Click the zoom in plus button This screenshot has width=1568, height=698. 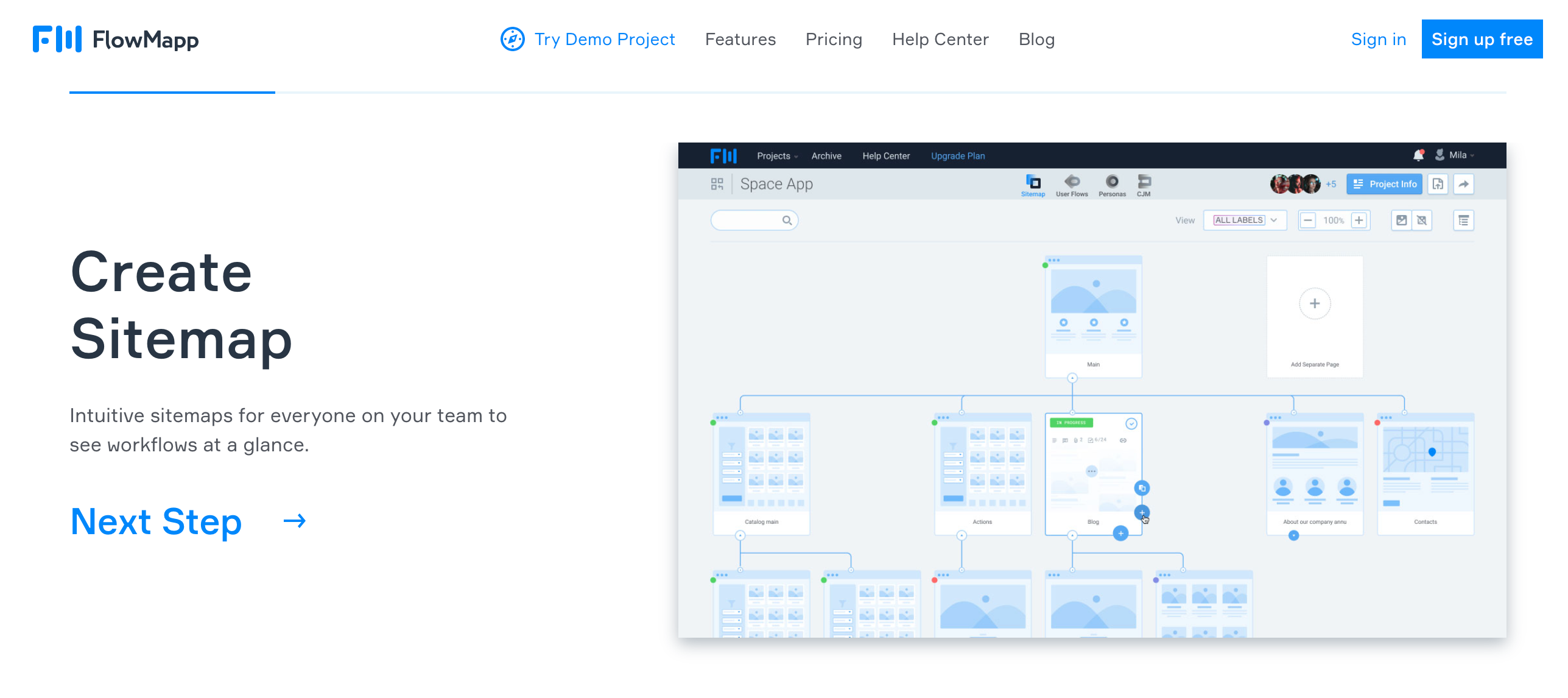click(x=1359, y=220)
